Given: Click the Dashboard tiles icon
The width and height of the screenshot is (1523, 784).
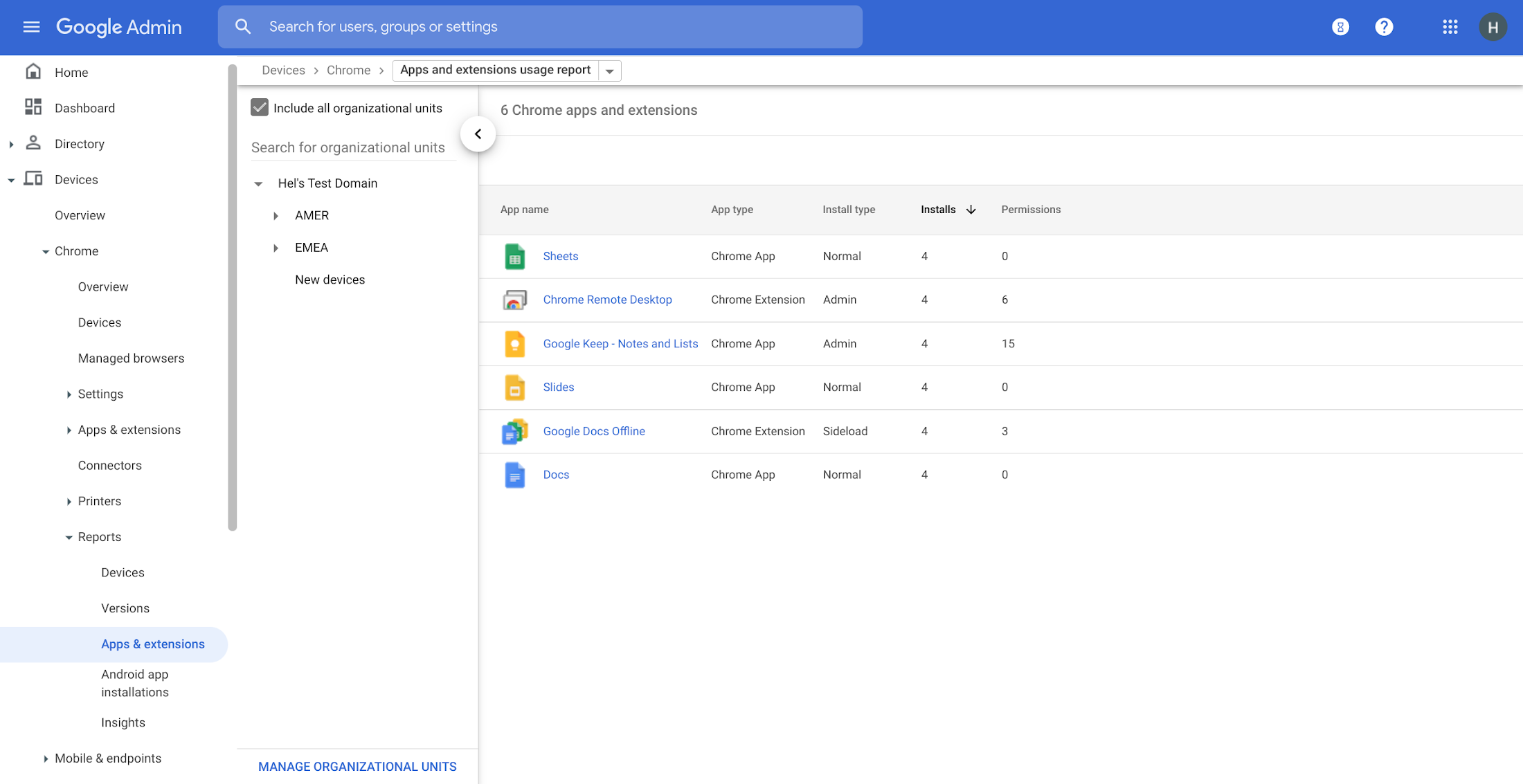Looking at the screenshot, I should point(33,107).
